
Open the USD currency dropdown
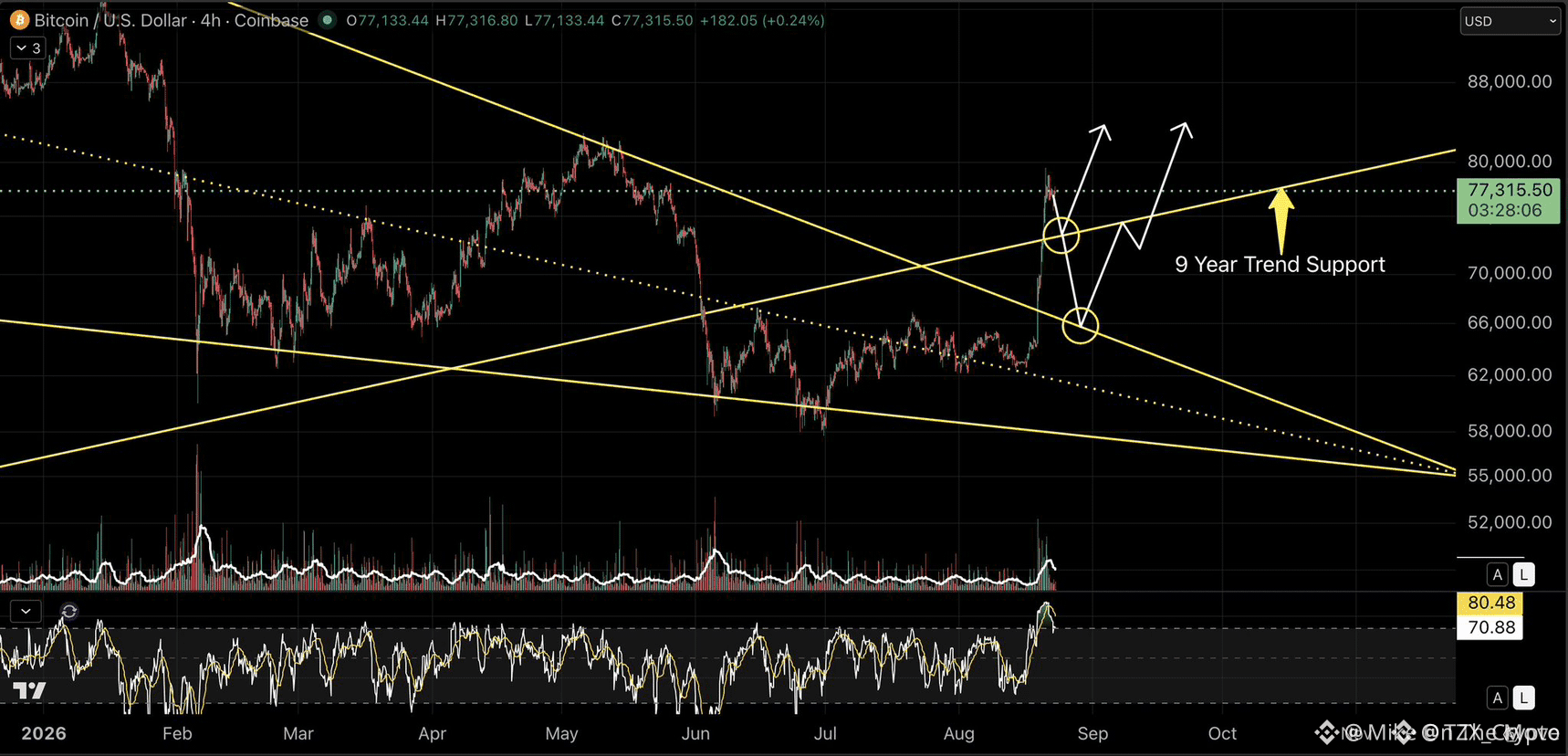point(1510,21)
